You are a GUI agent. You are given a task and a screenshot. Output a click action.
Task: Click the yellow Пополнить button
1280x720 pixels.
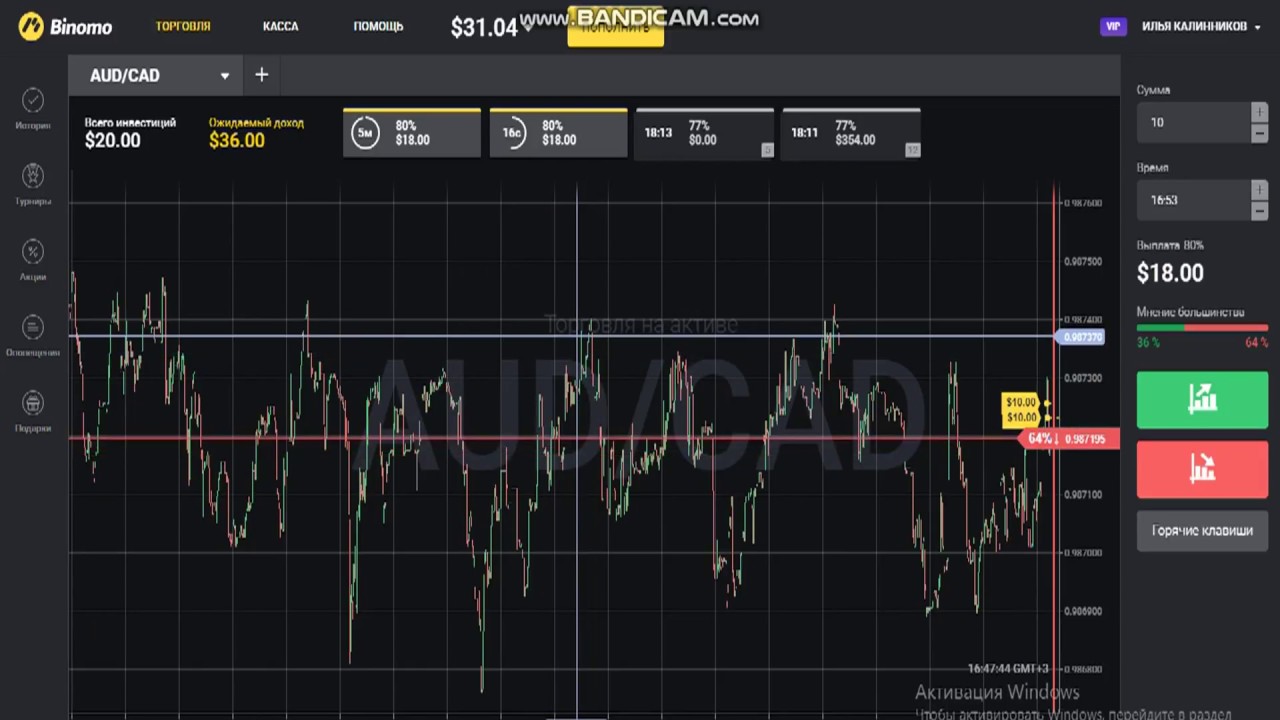click(x=615, y=27)
